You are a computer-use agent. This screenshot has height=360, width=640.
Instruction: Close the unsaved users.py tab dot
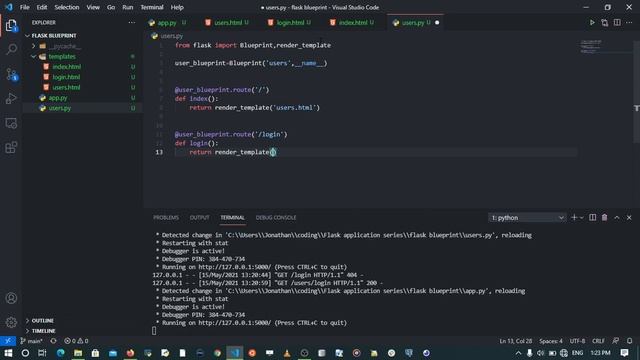tap(437, 22)
